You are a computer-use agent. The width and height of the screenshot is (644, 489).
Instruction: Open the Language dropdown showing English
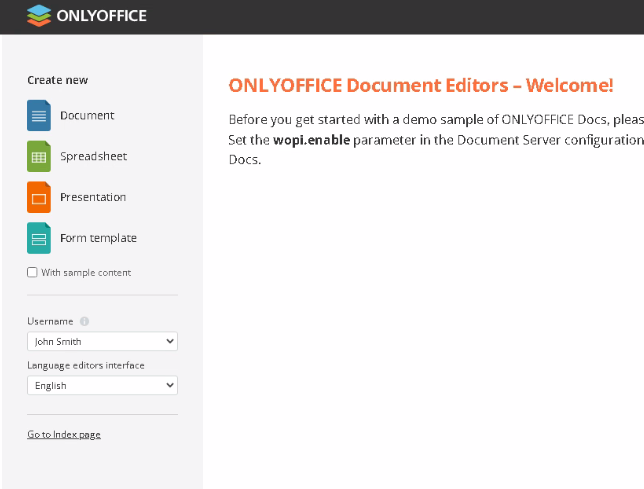tap(102, 385)
